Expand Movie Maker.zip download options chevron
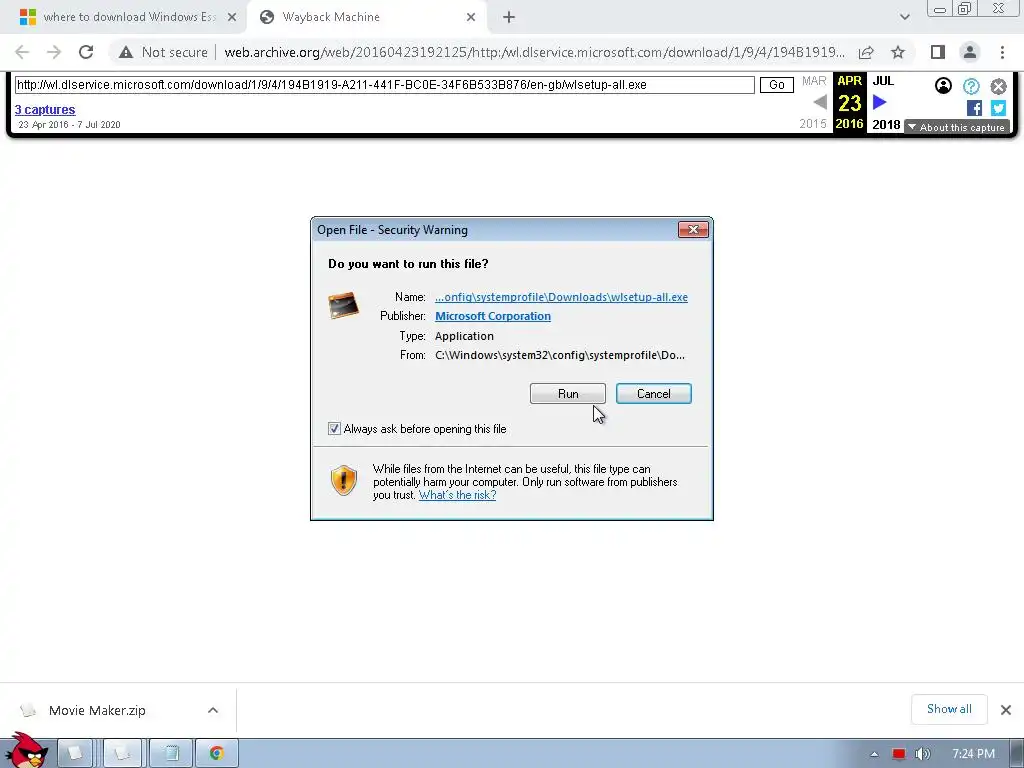The width and height of the screenshot is (1024, 768). [x=213, y=711]
